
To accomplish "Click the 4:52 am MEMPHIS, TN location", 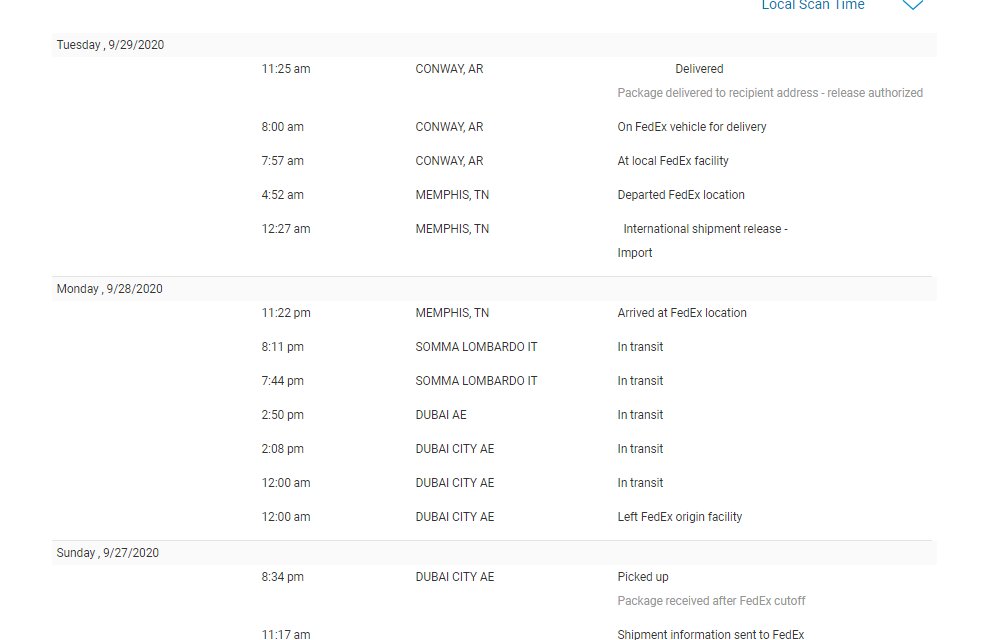I will click(452, 194).
